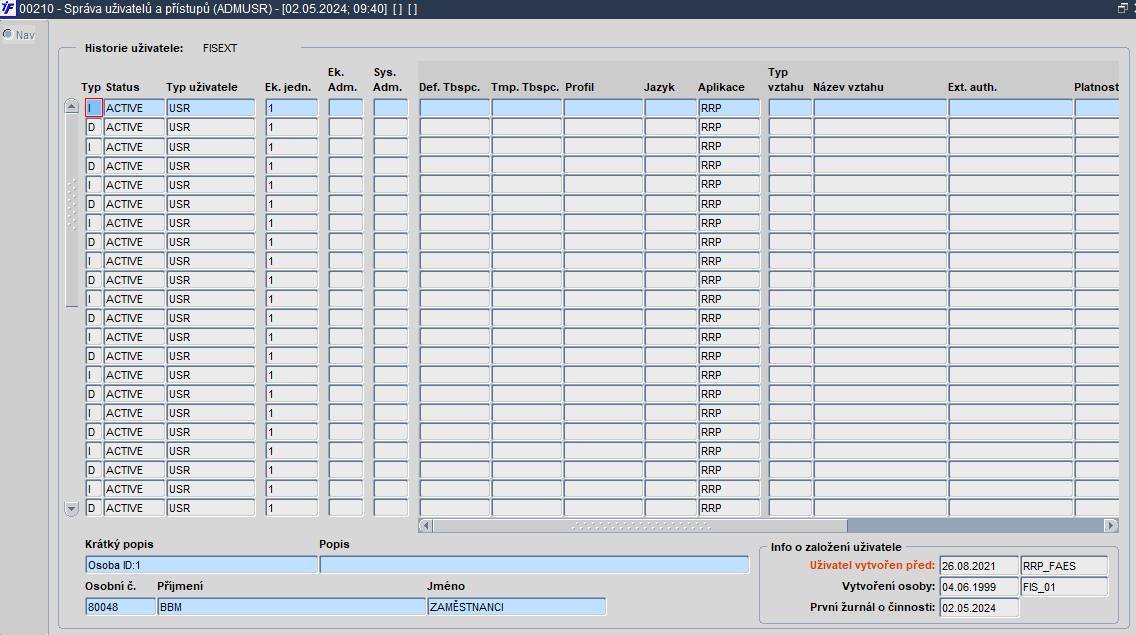
Task: Click the Krátký popis field showing Osoba ID:1
Action: [x=201, y=565]
